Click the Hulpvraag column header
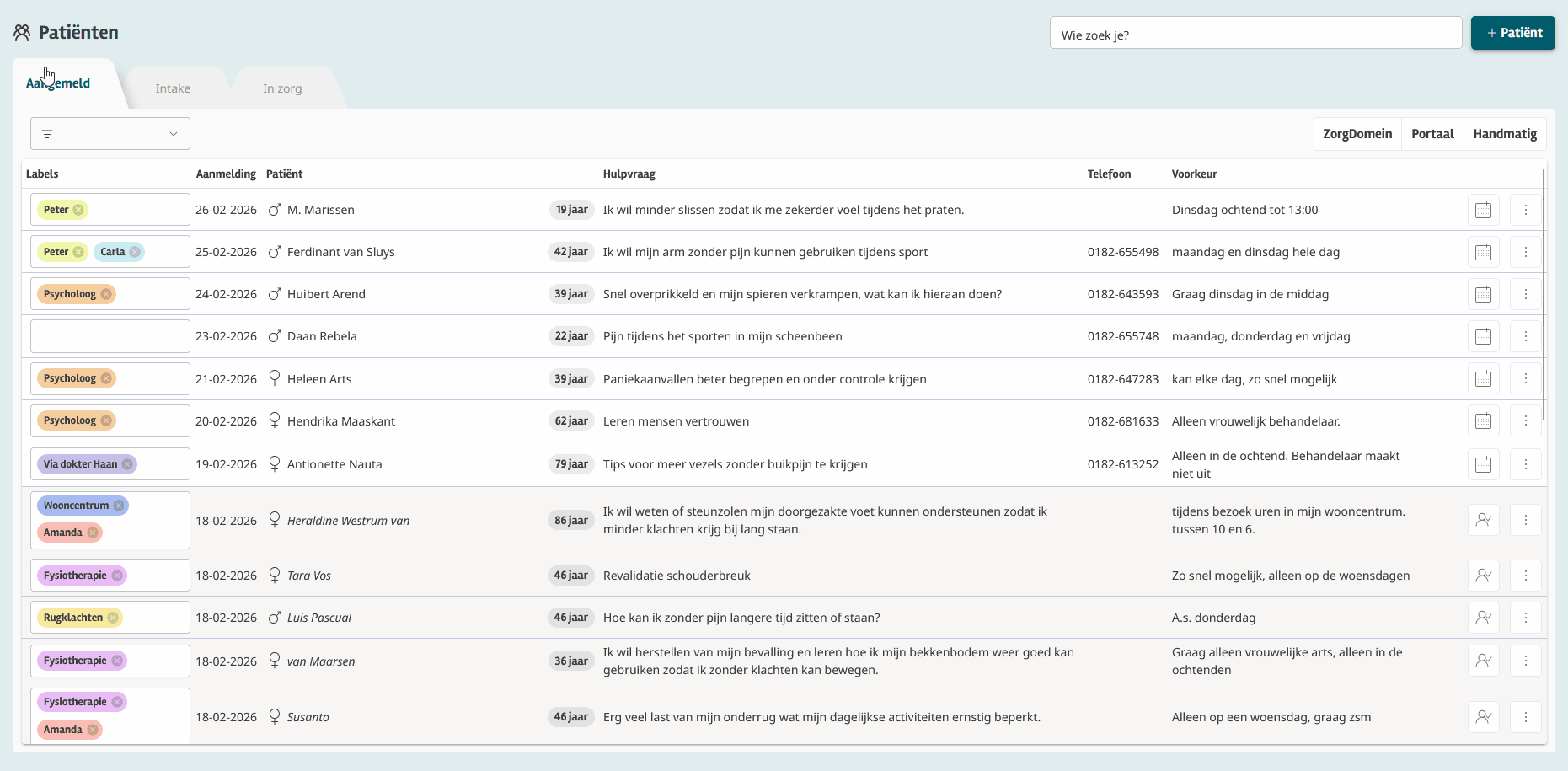The height and width of the screenshot is (771, 1568). click(x=629, y=174)
